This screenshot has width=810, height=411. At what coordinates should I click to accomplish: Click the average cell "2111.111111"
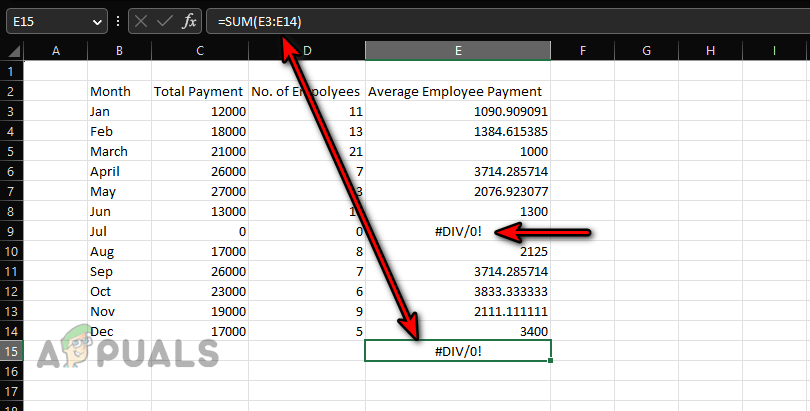point(458,311)
